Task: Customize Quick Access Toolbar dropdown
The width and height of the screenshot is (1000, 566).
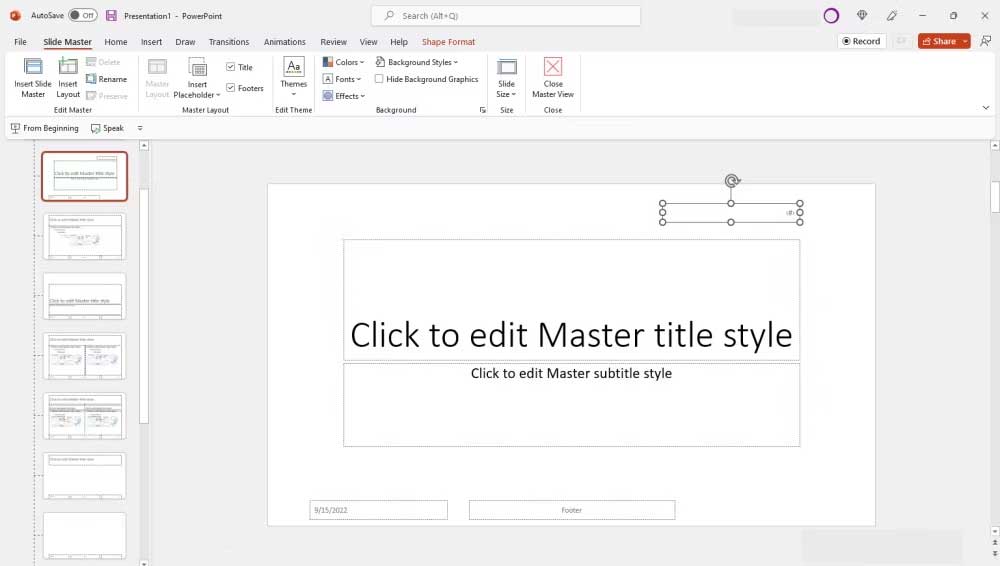Action: 140,128
